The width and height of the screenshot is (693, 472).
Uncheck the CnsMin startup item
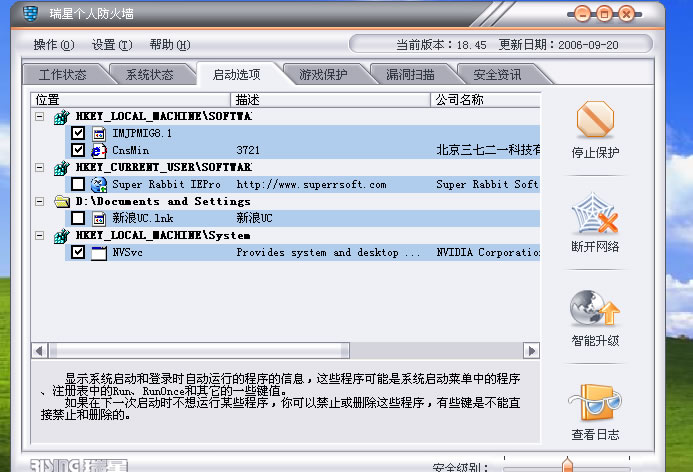[x=78, y=150]
